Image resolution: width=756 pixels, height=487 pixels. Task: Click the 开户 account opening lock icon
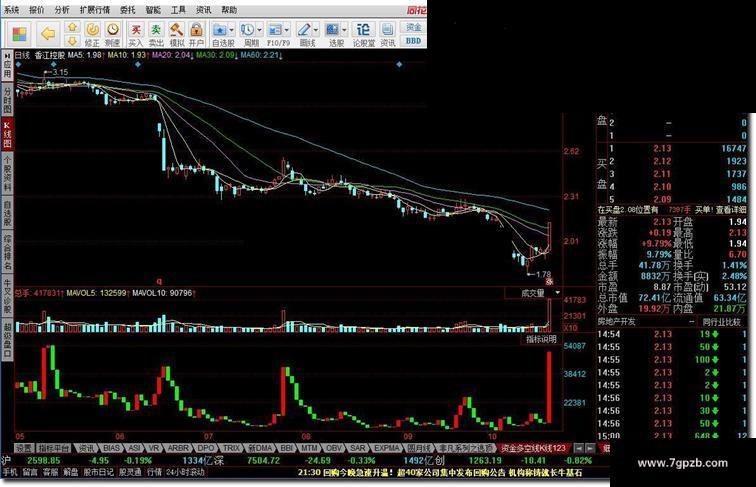point(196,34)
